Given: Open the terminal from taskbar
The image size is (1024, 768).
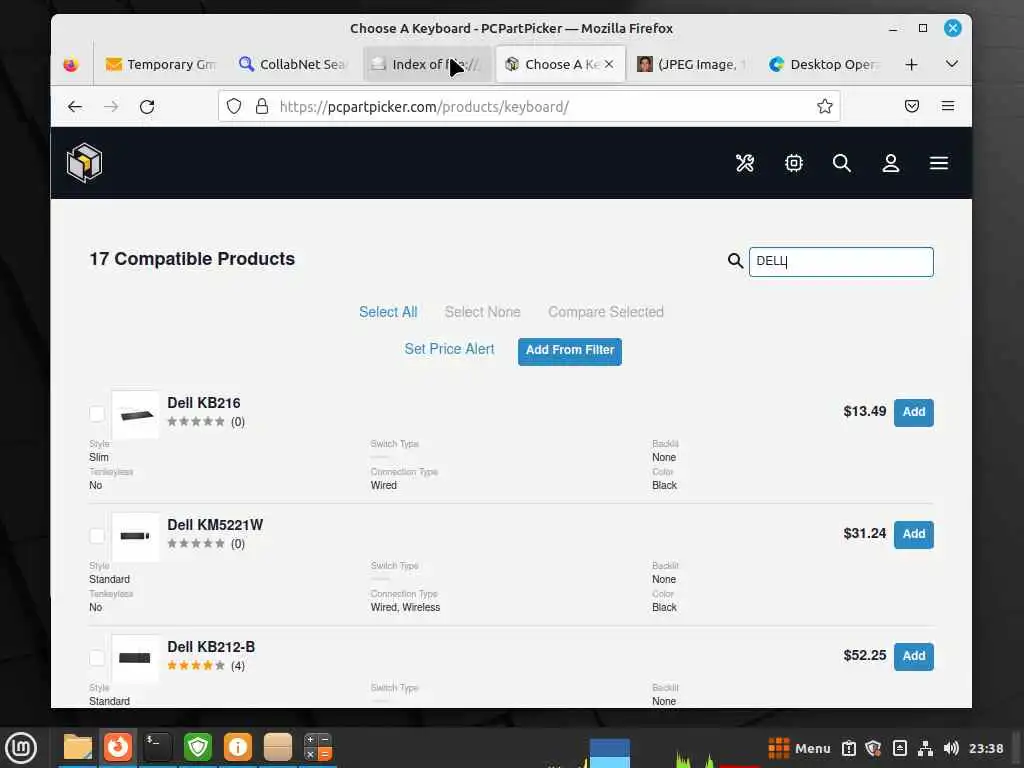Looking at the screenshot, I should [x=157, y=747].
